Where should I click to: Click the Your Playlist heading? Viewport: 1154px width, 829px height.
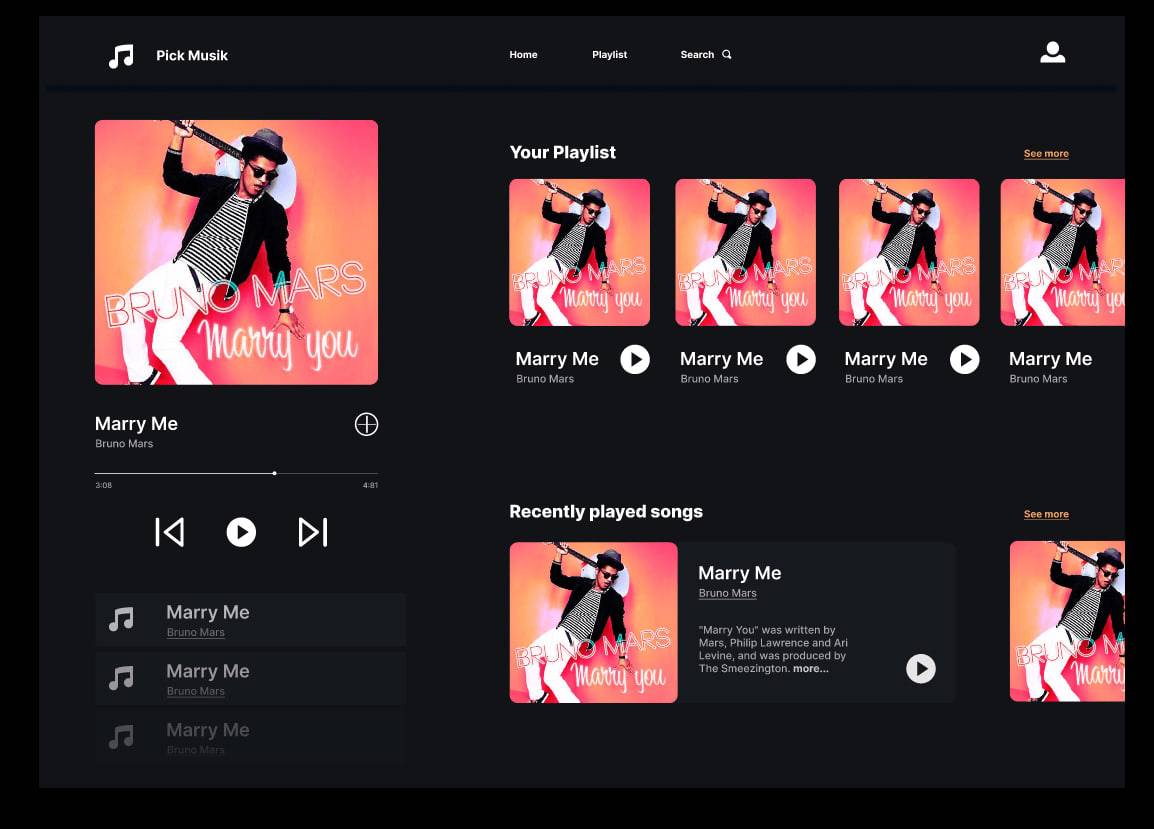pos(563,152)
